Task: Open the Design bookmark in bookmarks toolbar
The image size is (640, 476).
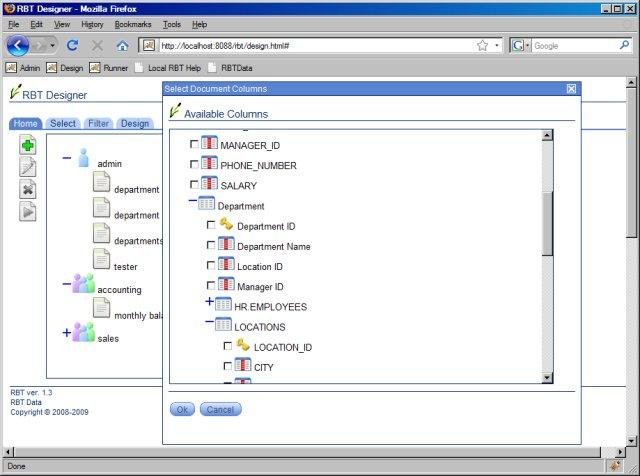Action: pyautogui.click(x=64, y=68)
